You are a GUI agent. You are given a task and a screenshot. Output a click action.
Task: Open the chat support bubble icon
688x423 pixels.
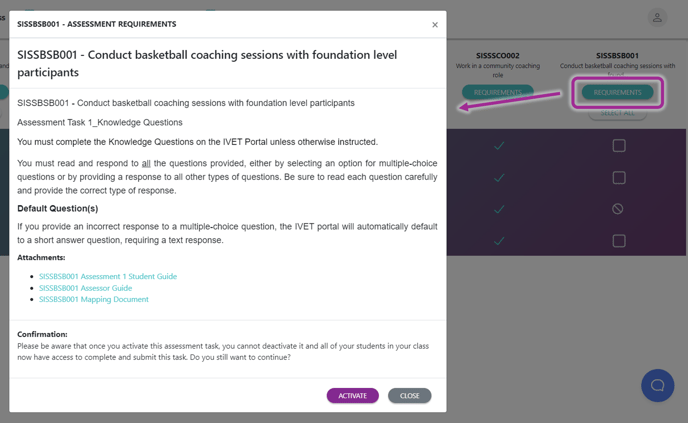click(657, 385)
